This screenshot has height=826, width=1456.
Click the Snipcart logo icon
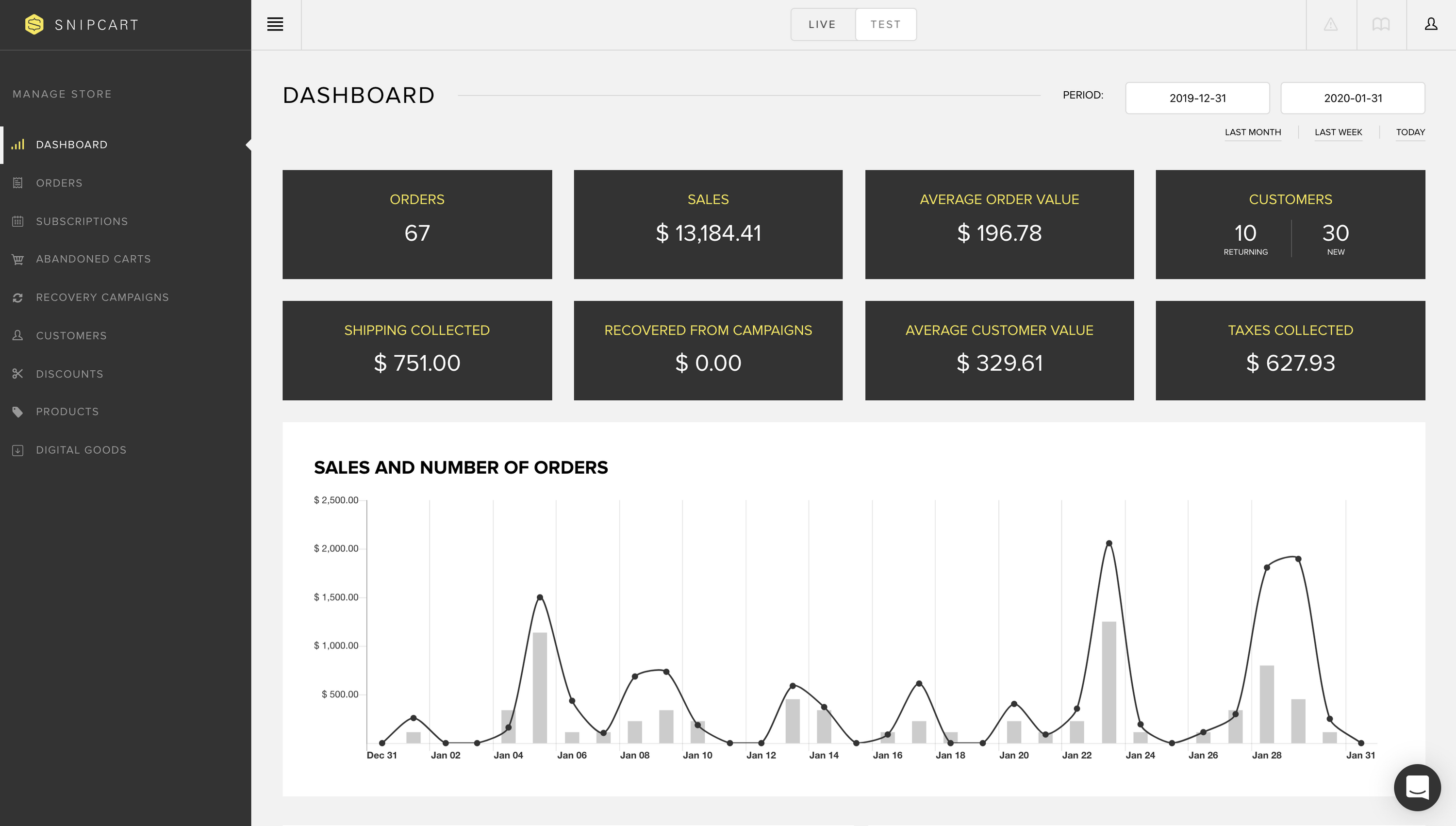pos(34,24)
